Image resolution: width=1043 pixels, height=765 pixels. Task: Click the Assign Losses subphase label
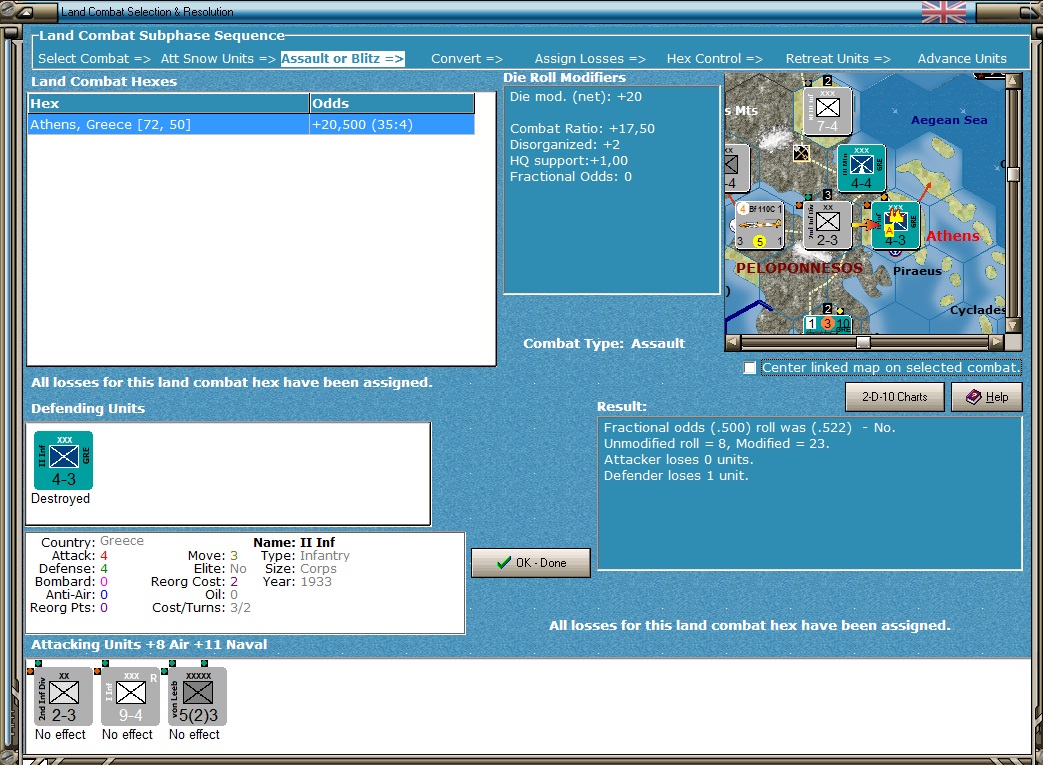point(590,59)
